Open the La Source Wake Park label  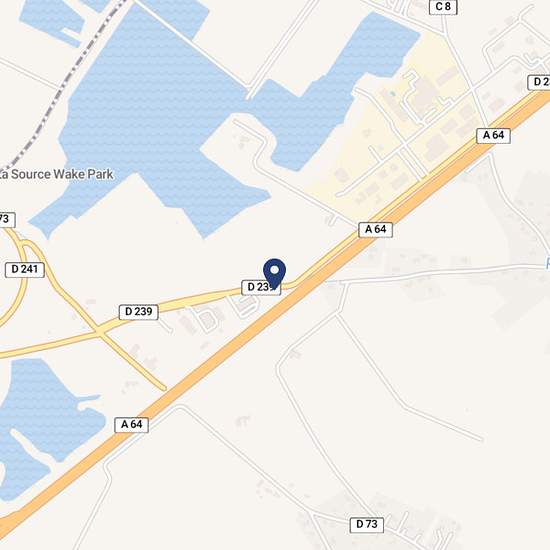(x=56, y=174)
